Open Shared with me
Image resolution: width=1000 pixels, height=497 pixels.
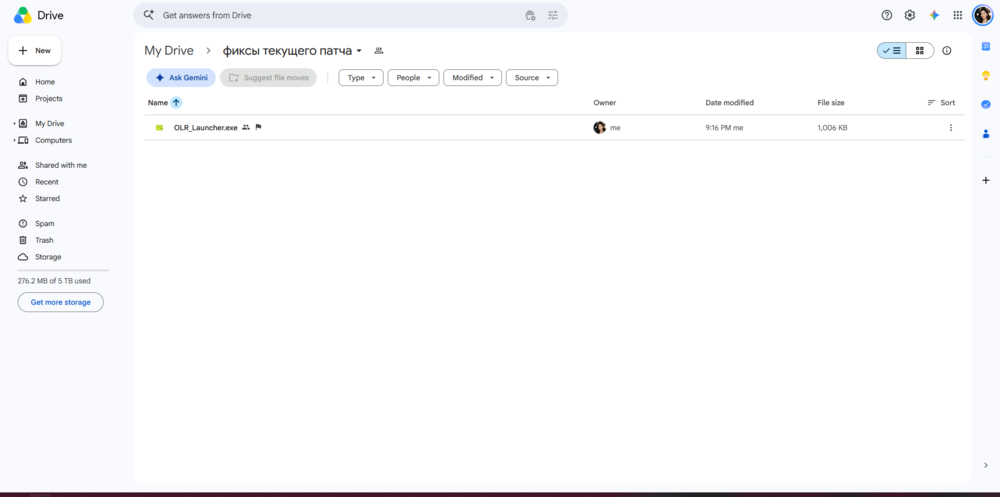tap(62, 165)
